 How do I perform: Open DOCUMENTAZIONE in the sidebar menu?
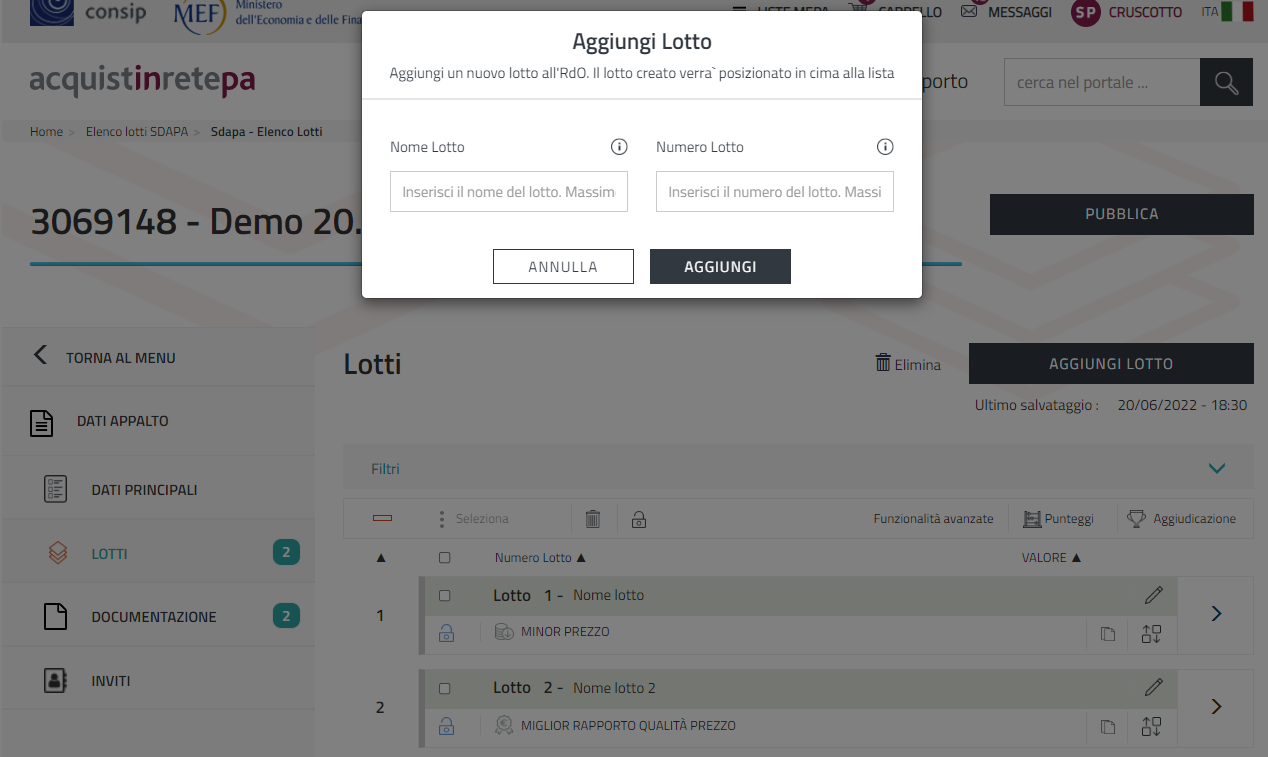(x=153, y=617)
